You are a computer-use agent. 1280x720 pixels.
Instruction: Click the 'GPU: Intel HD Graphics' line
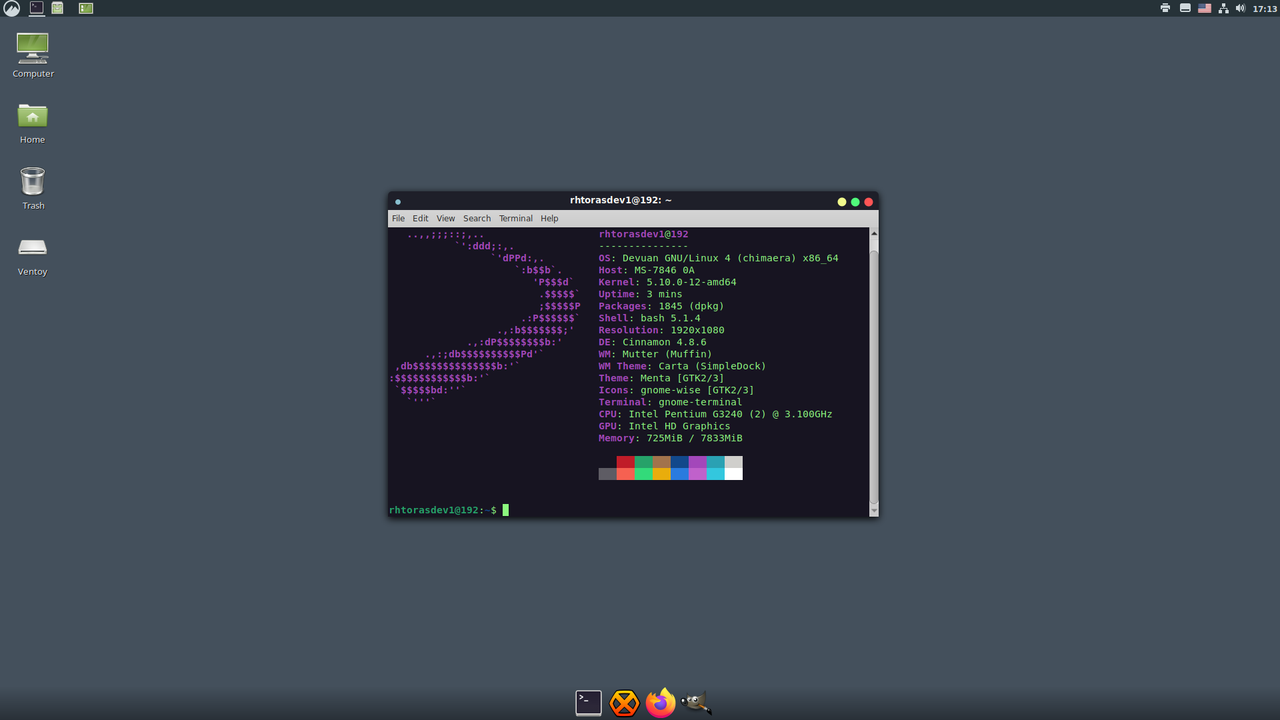(x=664, y=426)
